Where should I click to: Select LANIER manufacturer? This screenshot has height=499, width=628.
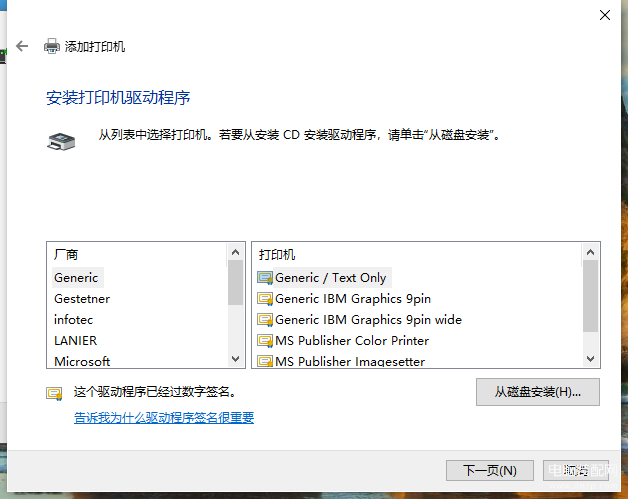(x=75, y=341)
